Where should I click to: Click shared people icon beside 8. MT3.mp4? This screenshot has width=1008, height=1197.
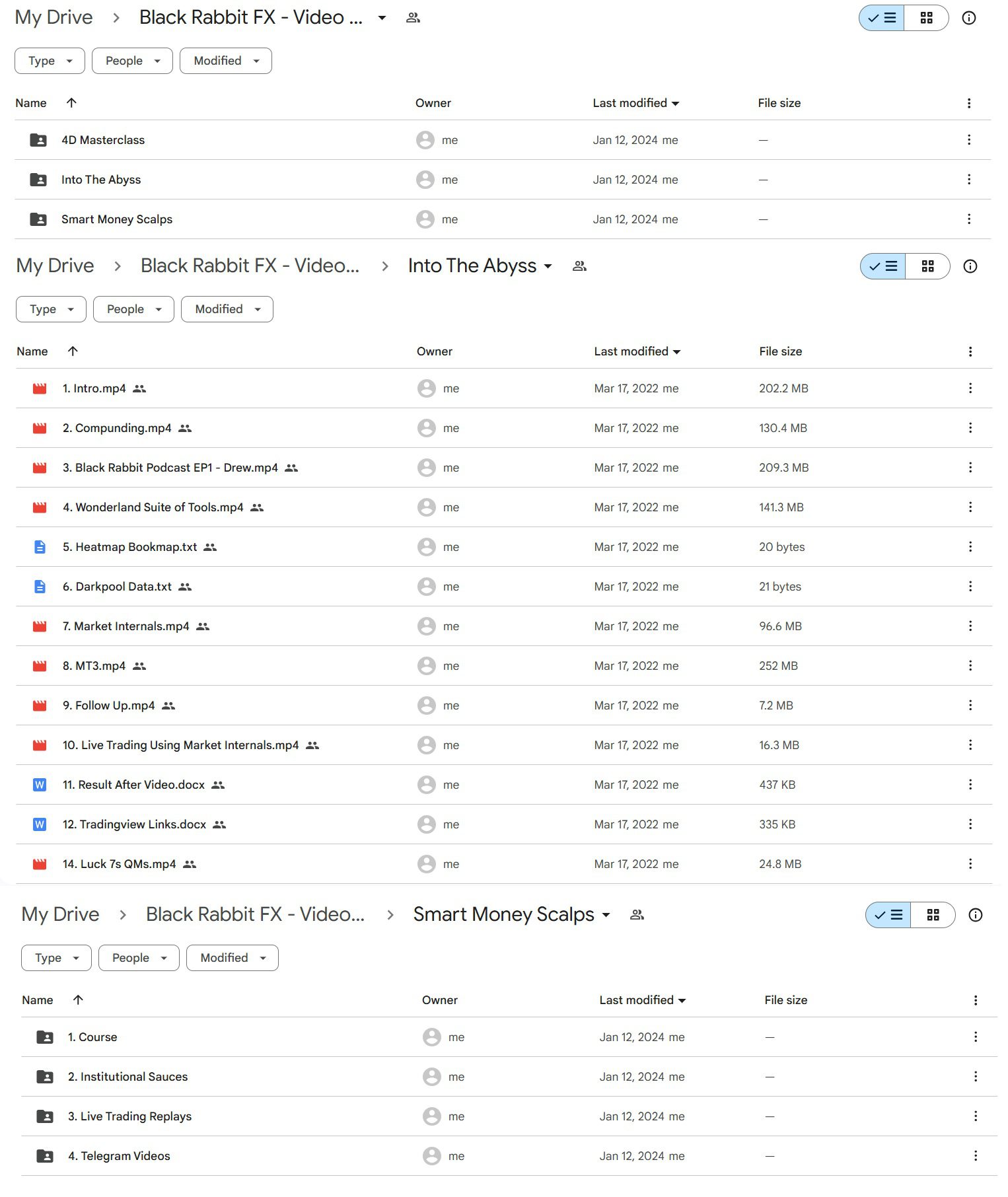(139, 666)
